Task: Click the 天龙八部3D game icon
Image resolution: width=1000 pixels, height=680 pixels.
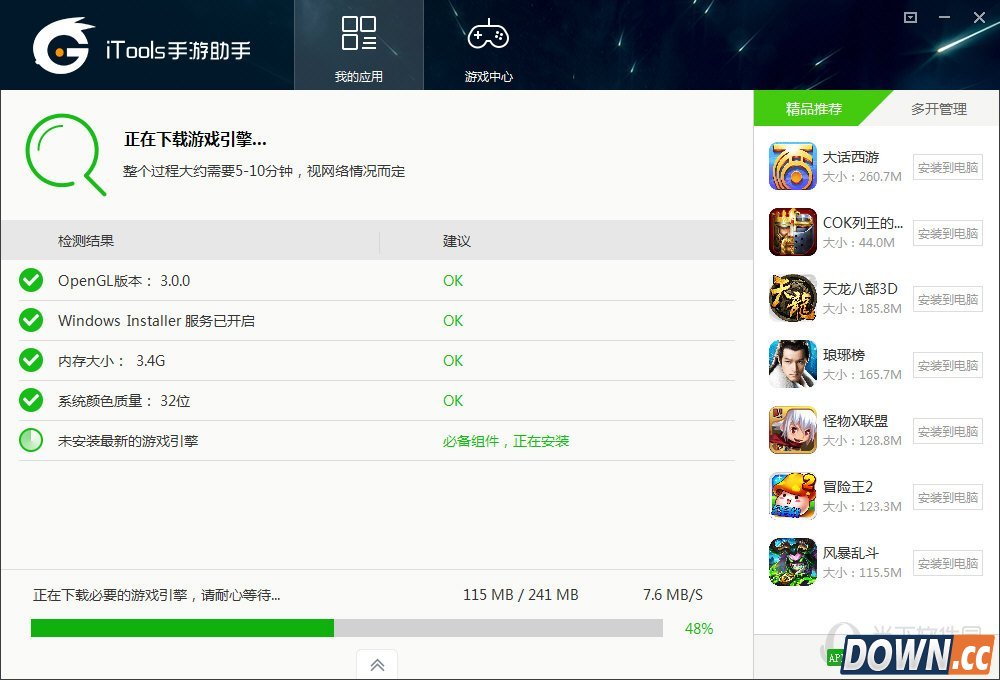Action: point(793,298)
